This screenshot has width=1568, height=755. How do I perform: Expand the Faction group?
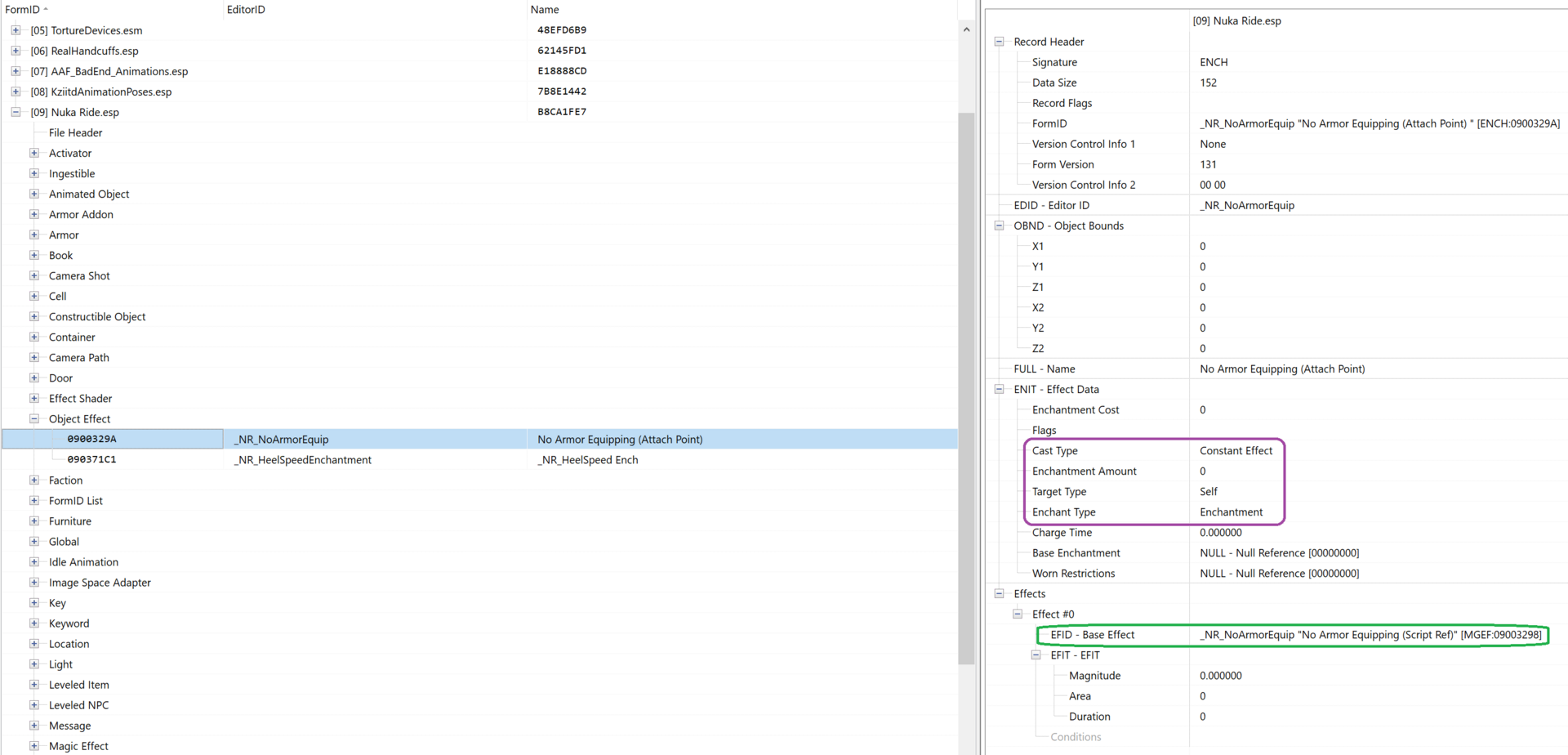tap(34, 480)
